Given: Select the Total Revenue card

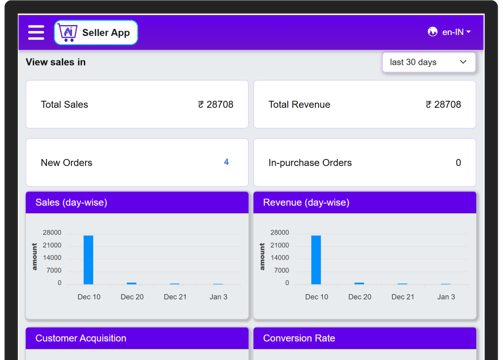Looking at the screenshot, I should pyautogui.click(x=365, y=104).
